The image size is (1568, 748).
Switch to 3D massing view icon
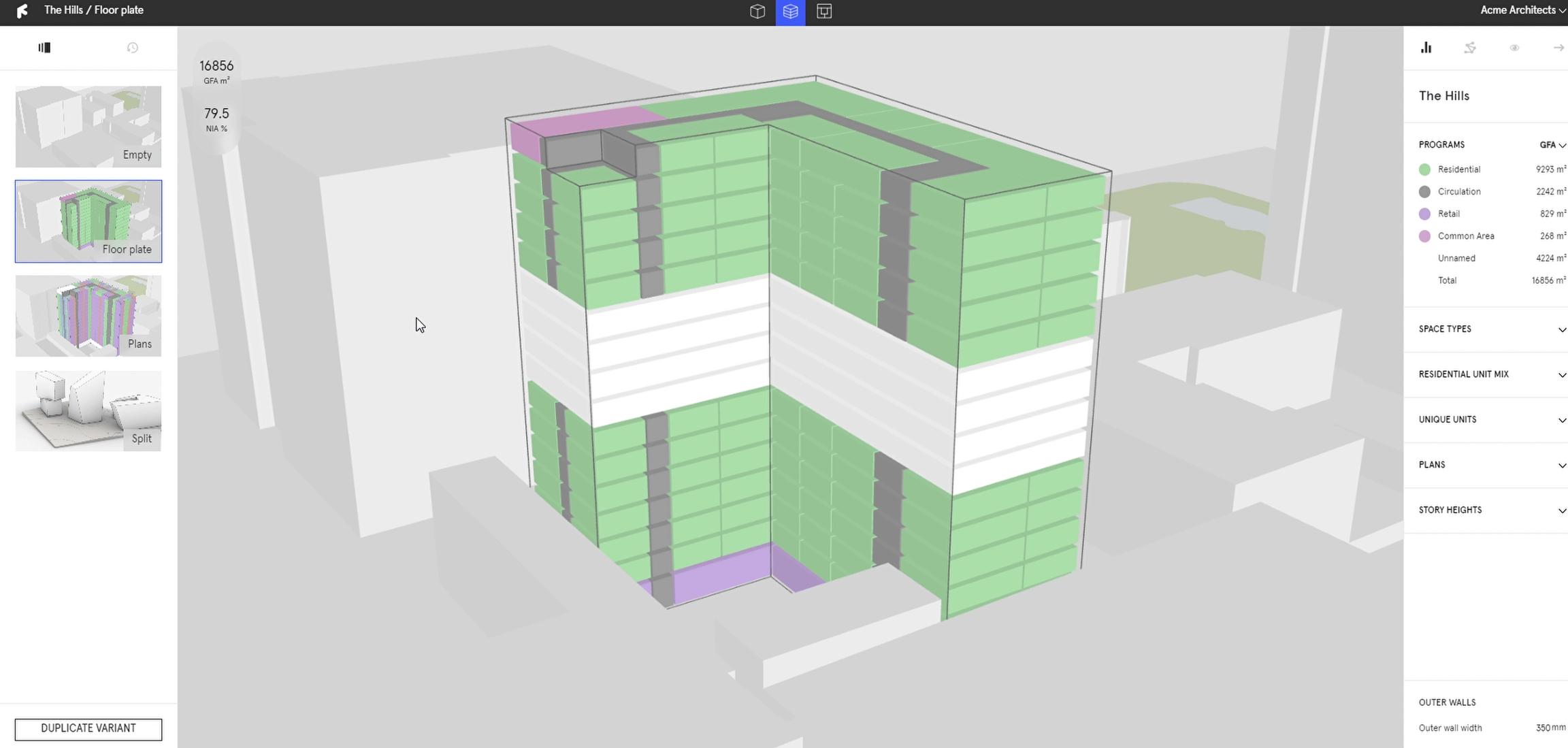(757, 12)
